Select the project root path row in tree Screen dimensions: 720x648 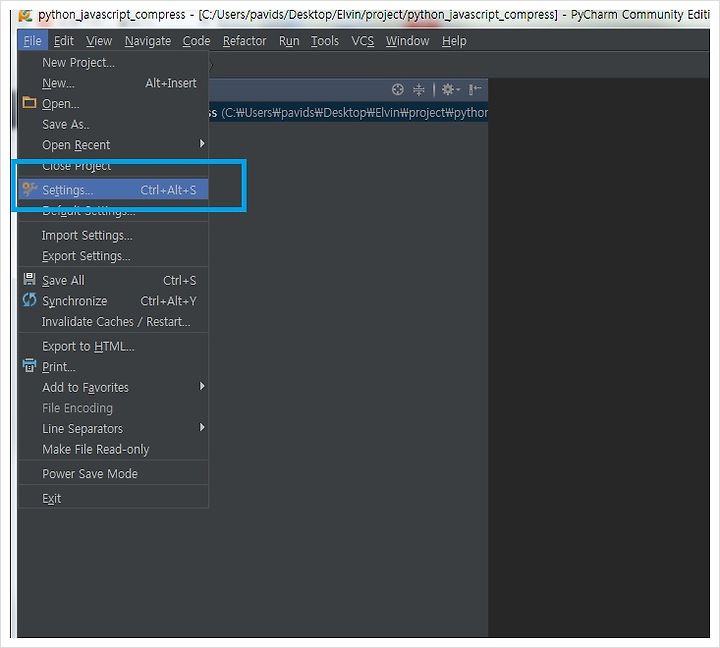[348, 113]
